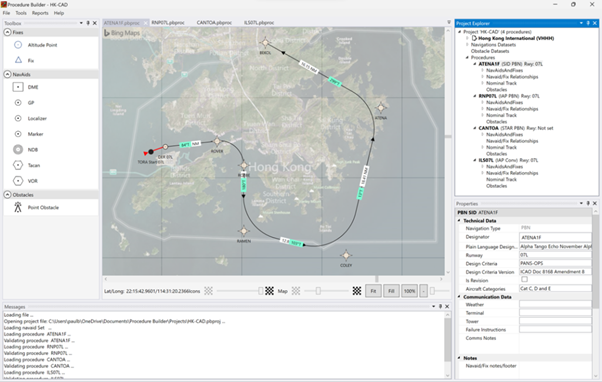Switch to the ILS07L.pbproc tab
Image resolution: width=602 pixels, height=382 pixels.
(259, 23)
